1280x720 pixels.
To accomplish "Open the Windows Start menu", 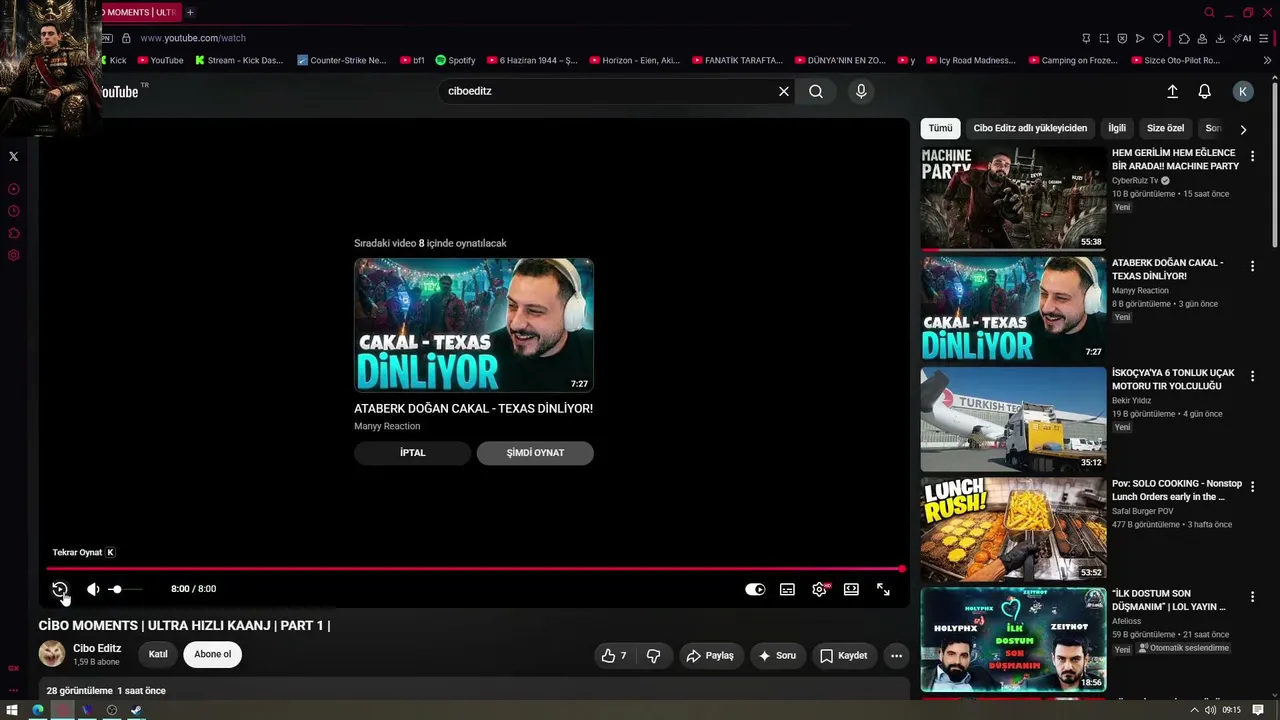I will point(12,711).
